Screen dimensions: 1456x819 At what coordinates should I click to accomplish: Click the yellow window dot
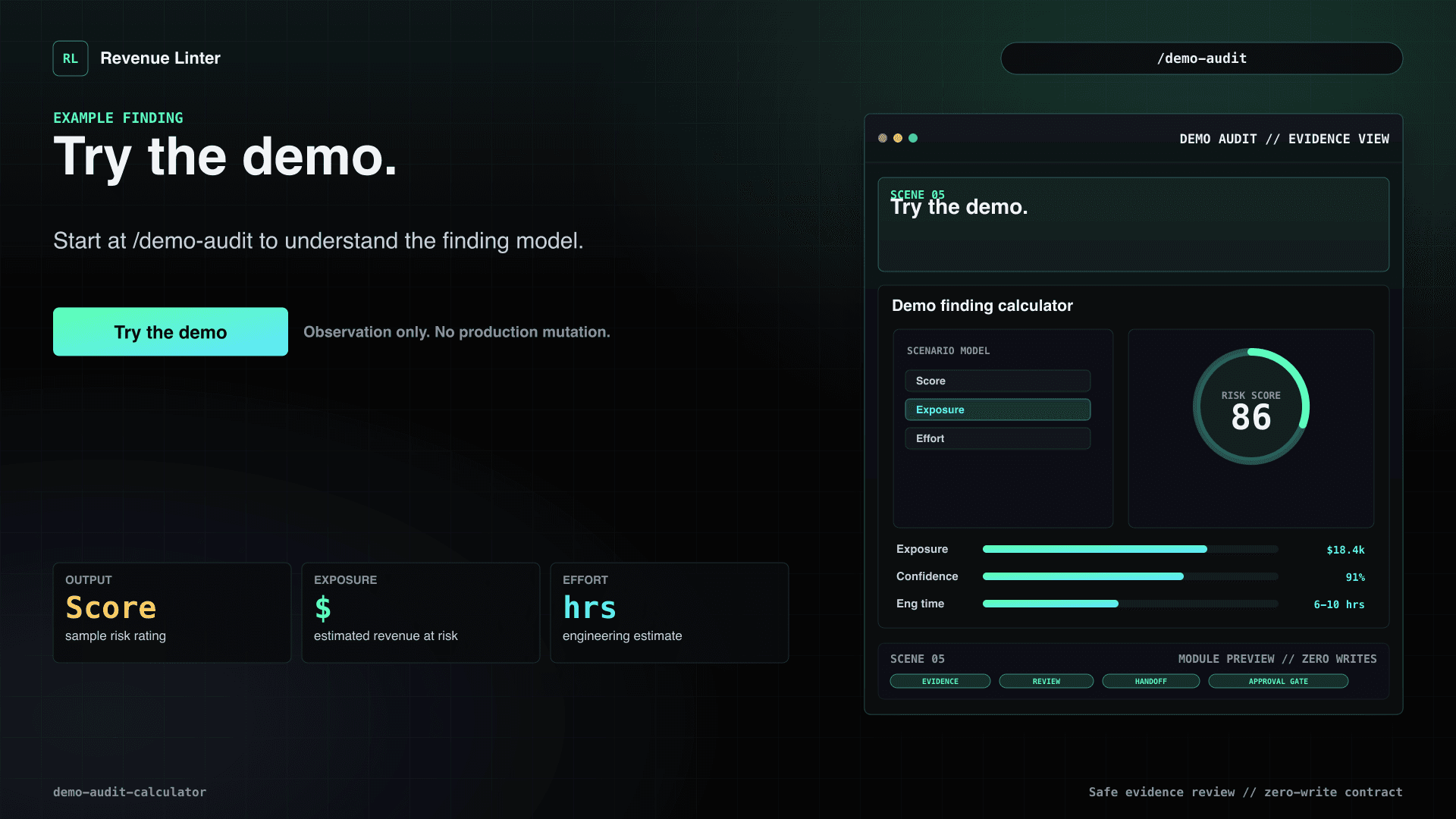(898, 138)
